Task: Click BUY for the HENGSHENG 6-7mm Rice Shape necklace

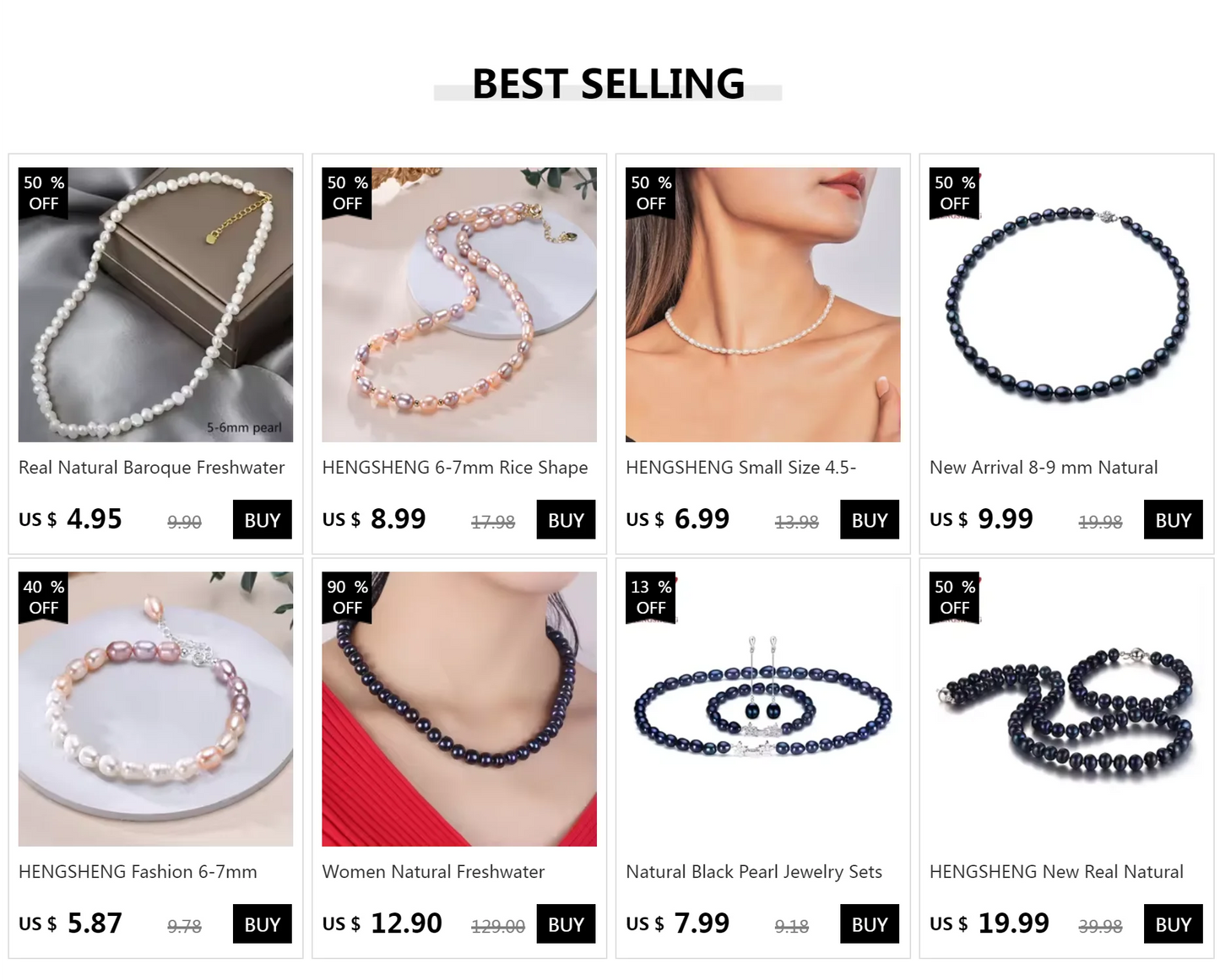Action: point(566,520)
